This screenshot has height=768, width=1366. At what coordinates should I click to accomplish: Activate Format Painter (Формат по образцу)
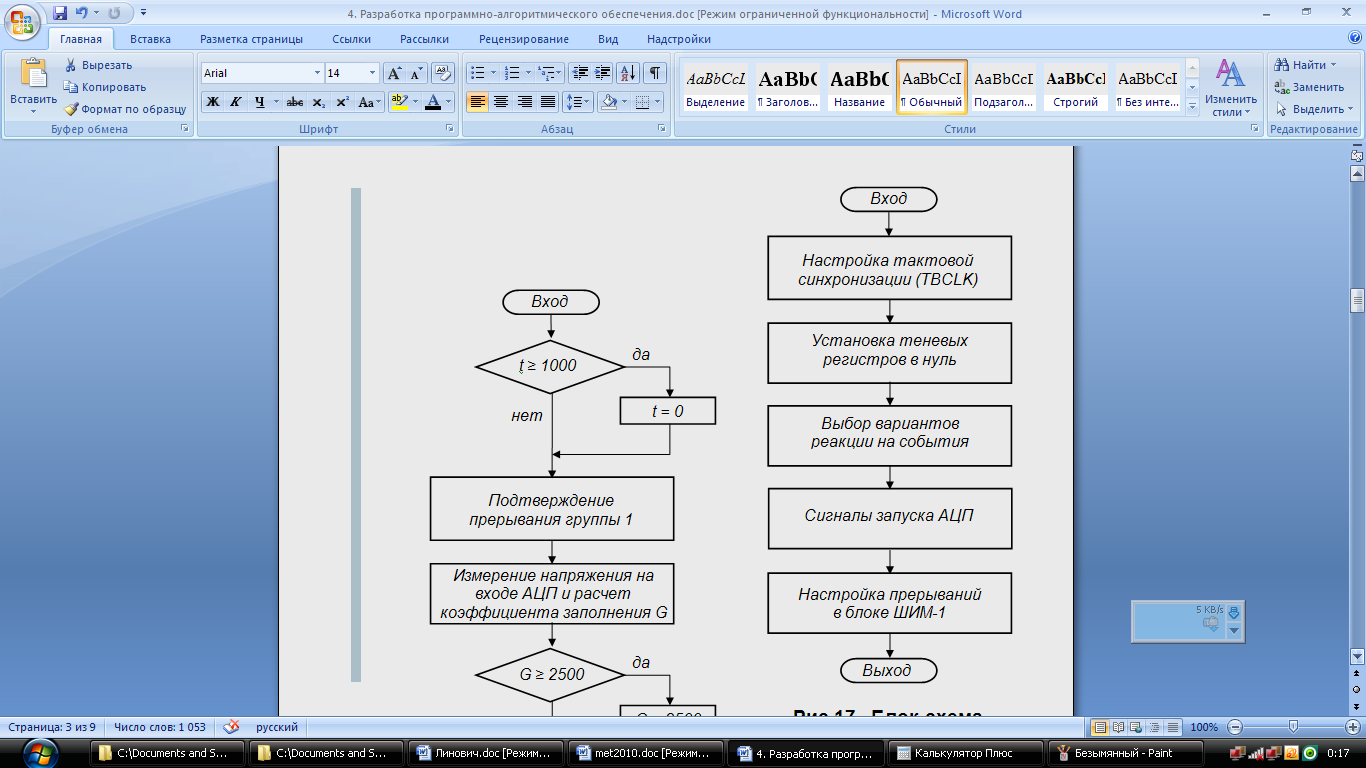125,109
